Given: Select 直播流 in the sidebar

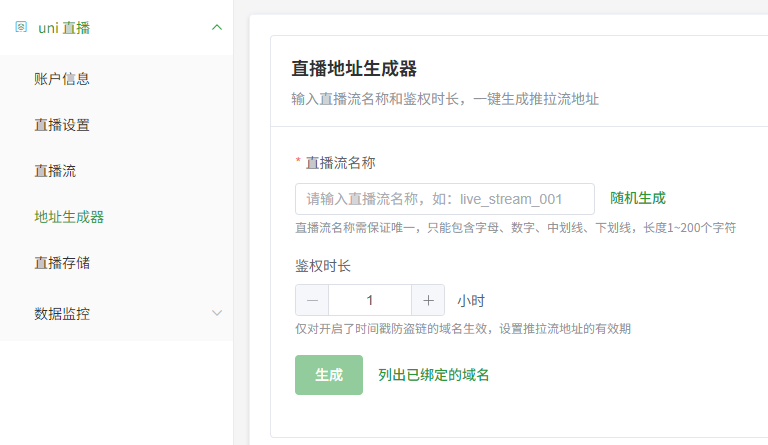Looking at the screenshot, I should coord(55,171).
